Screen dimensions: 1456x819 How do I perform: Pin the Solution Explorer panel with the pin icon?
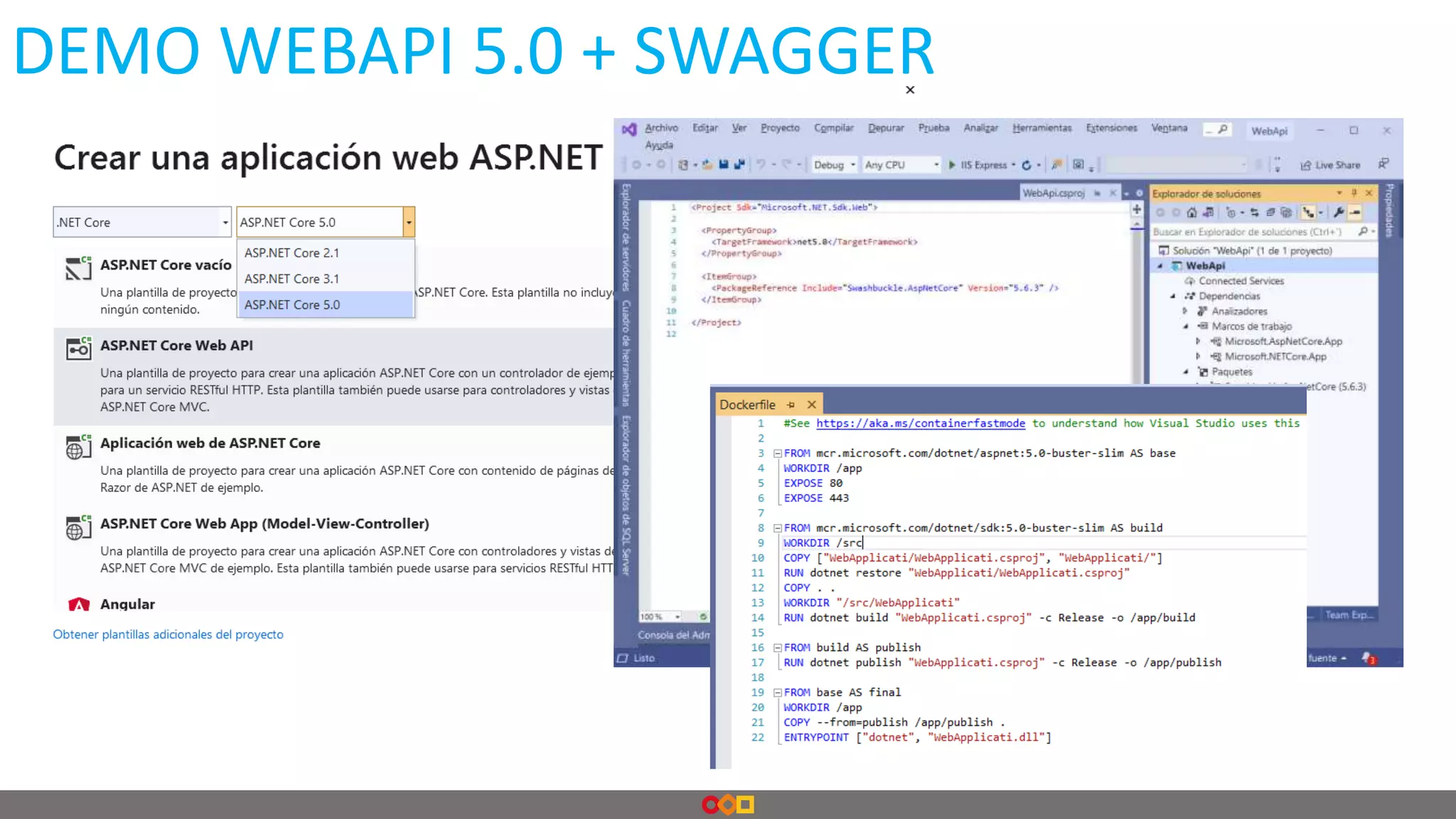coord(1354,193)
